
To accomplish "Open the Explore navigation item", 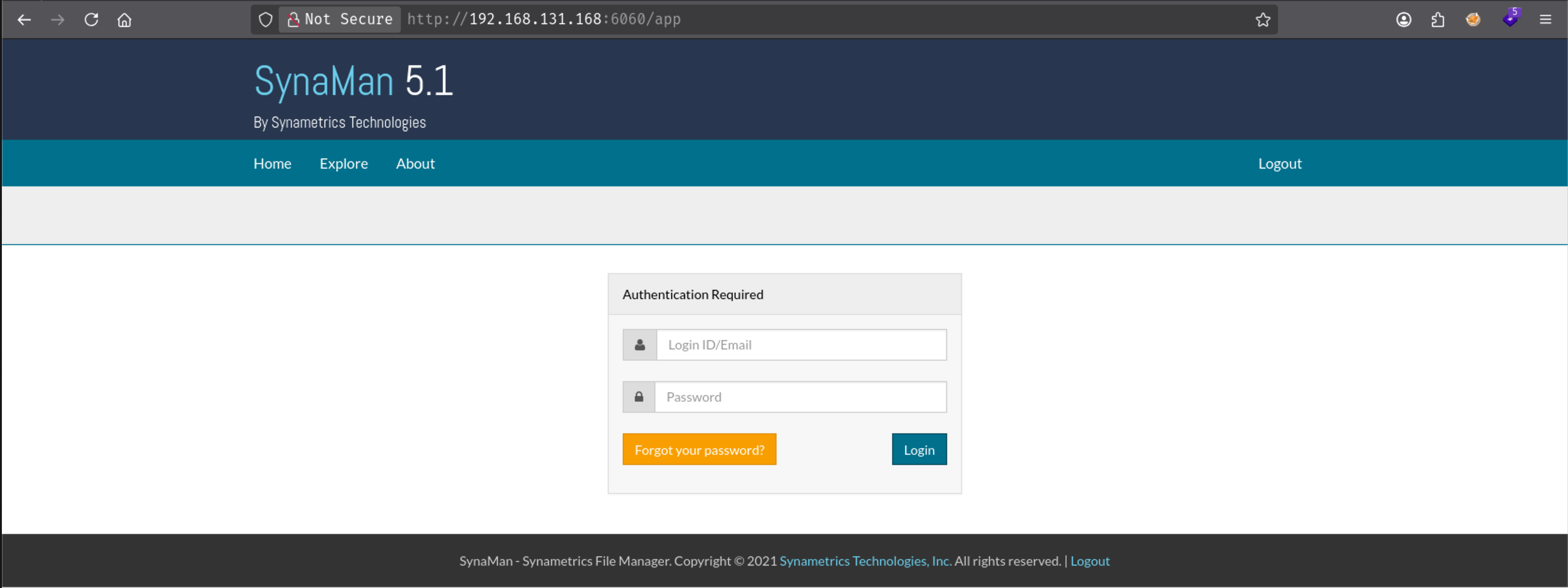I will tap(344, 164).
